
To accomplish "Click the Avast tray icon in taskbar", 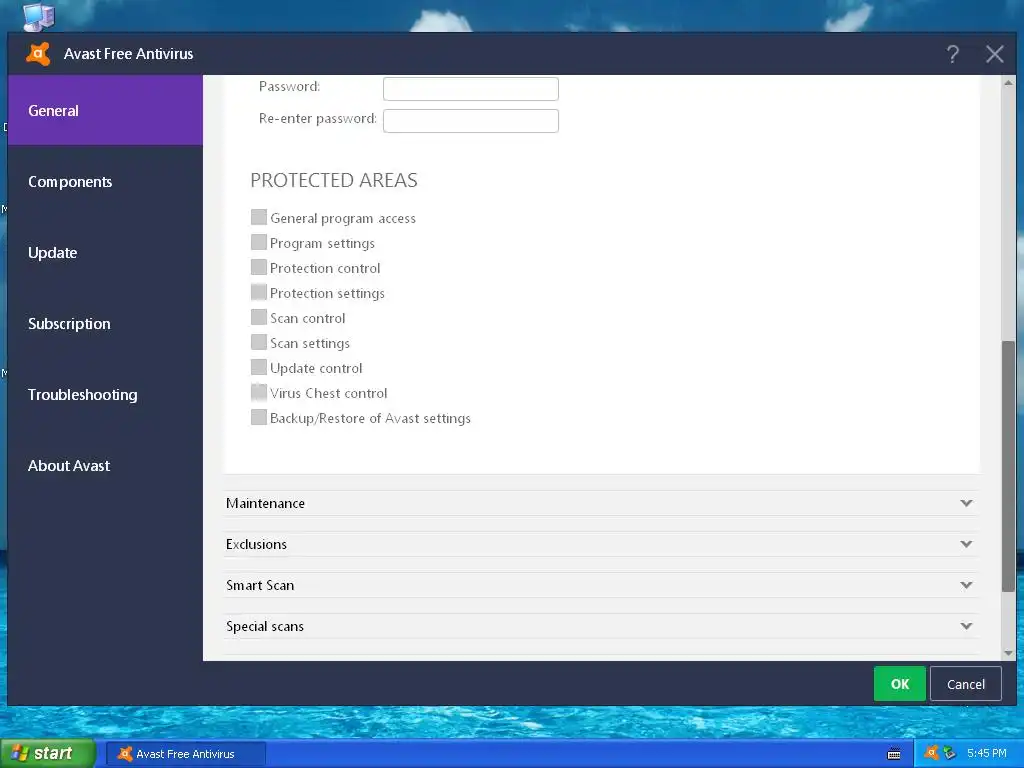I will (x=932, y=753).
